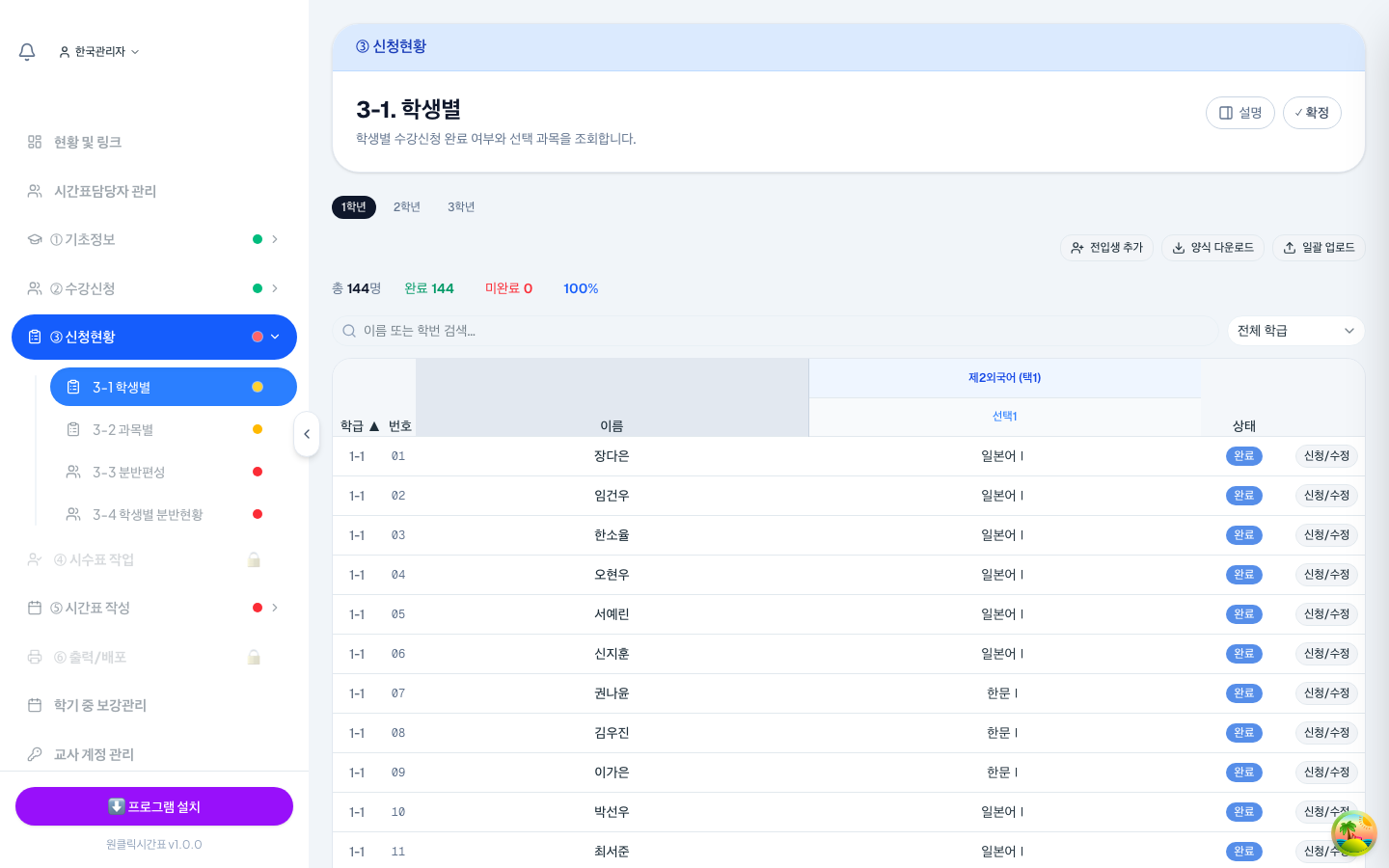The image size is (1389, 868).
Task: Click the student name 최서준
Action: click(612, 852)
